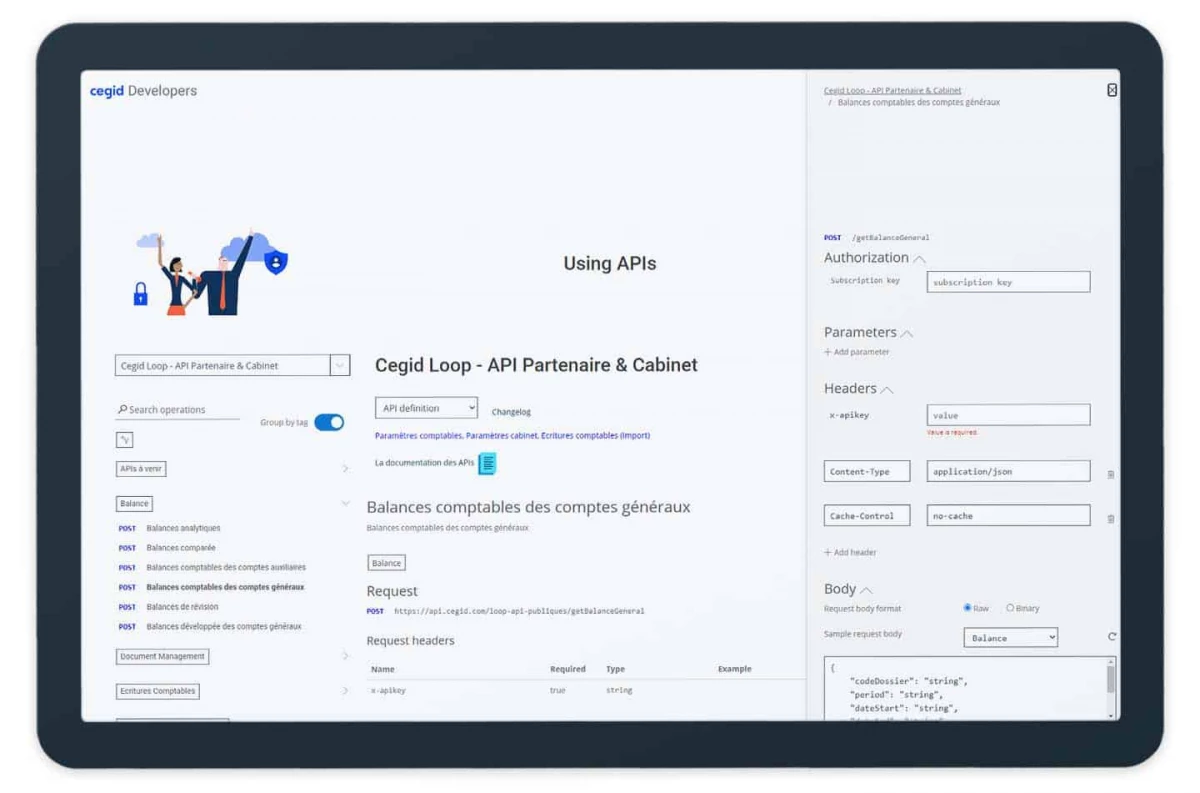This screenshot has width=1200, height=793.
Task: Toggle the Group by tag switch
Action: coord(329,423)
